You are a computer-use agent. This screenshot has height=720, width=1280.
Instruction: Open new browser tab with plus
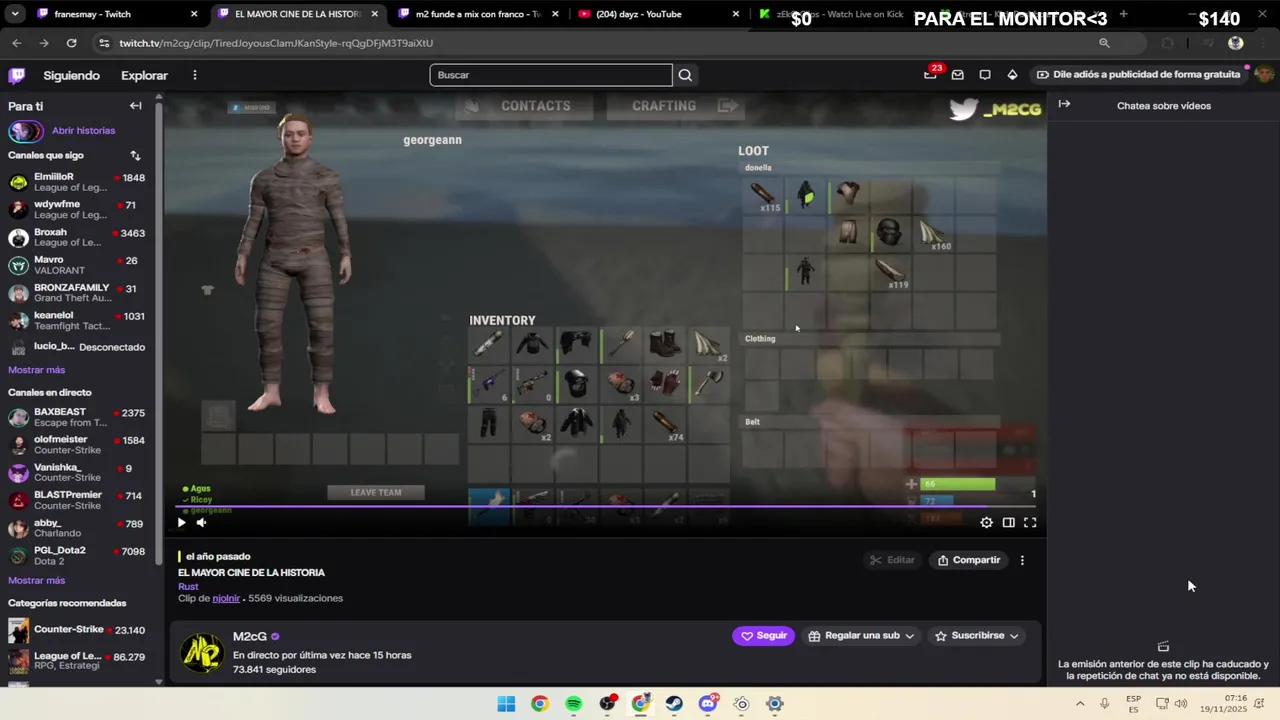tap(1123, 14)
